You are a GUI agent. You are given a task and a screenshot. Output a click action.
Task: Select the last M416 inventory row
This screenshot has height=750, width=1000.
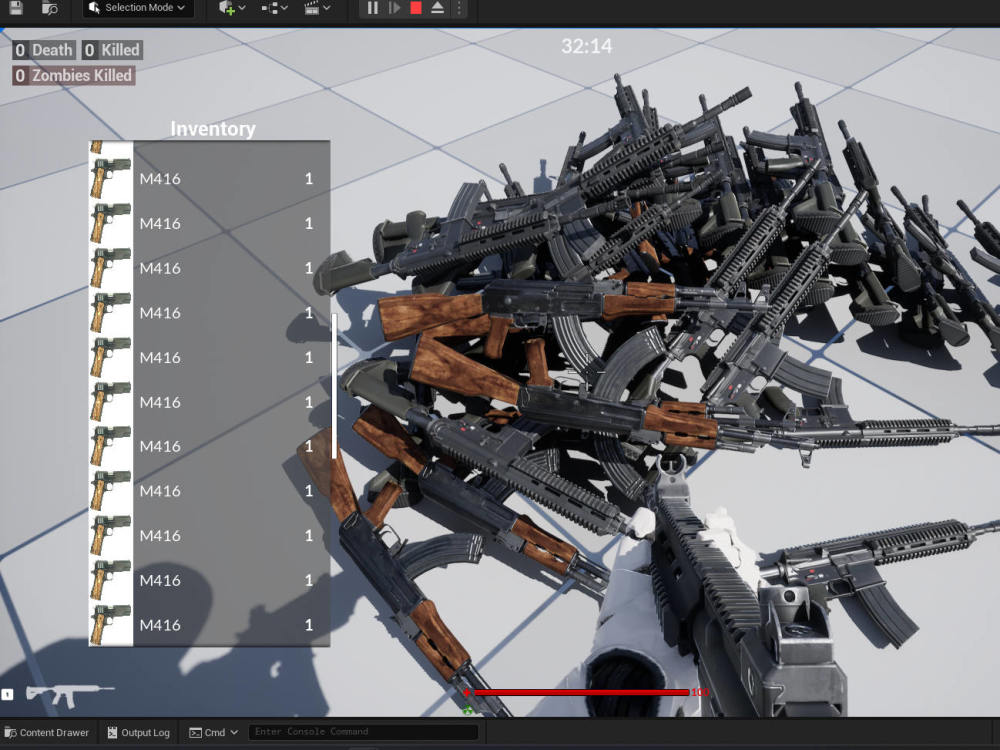(x=209, y=625)
